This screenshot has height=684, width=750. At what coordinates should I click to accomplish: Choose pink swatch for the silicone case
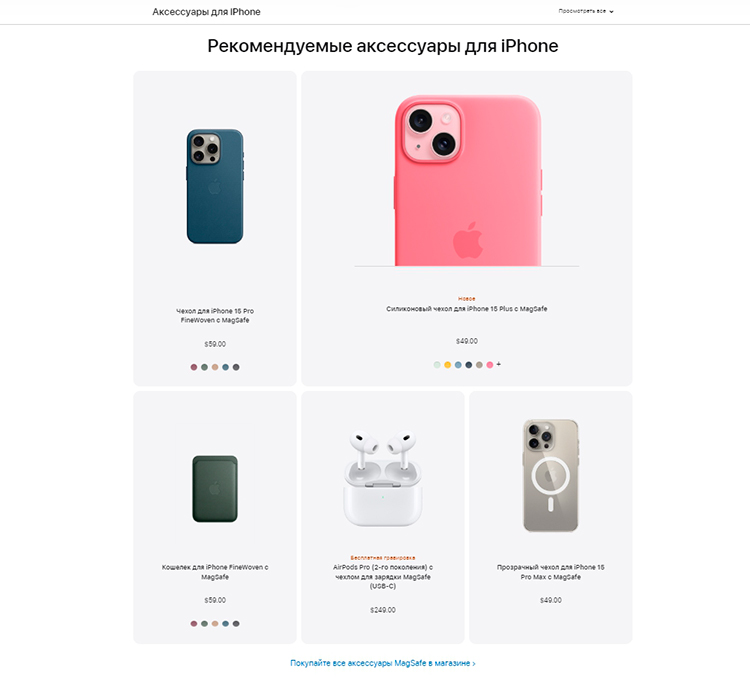[x=490, y=365]
